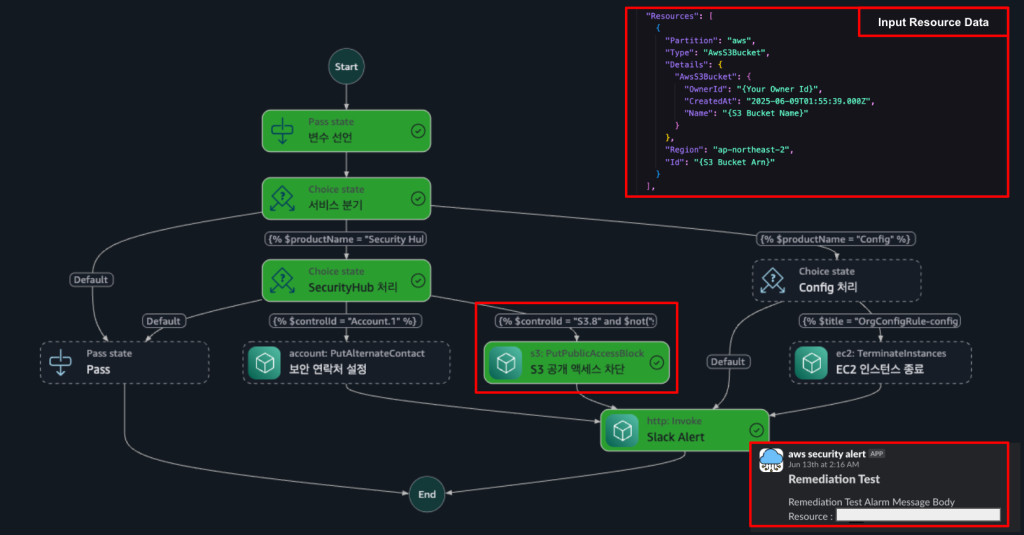
Task: Click the Remediation Test Alarm Message Body text
Action: (871, 502)
